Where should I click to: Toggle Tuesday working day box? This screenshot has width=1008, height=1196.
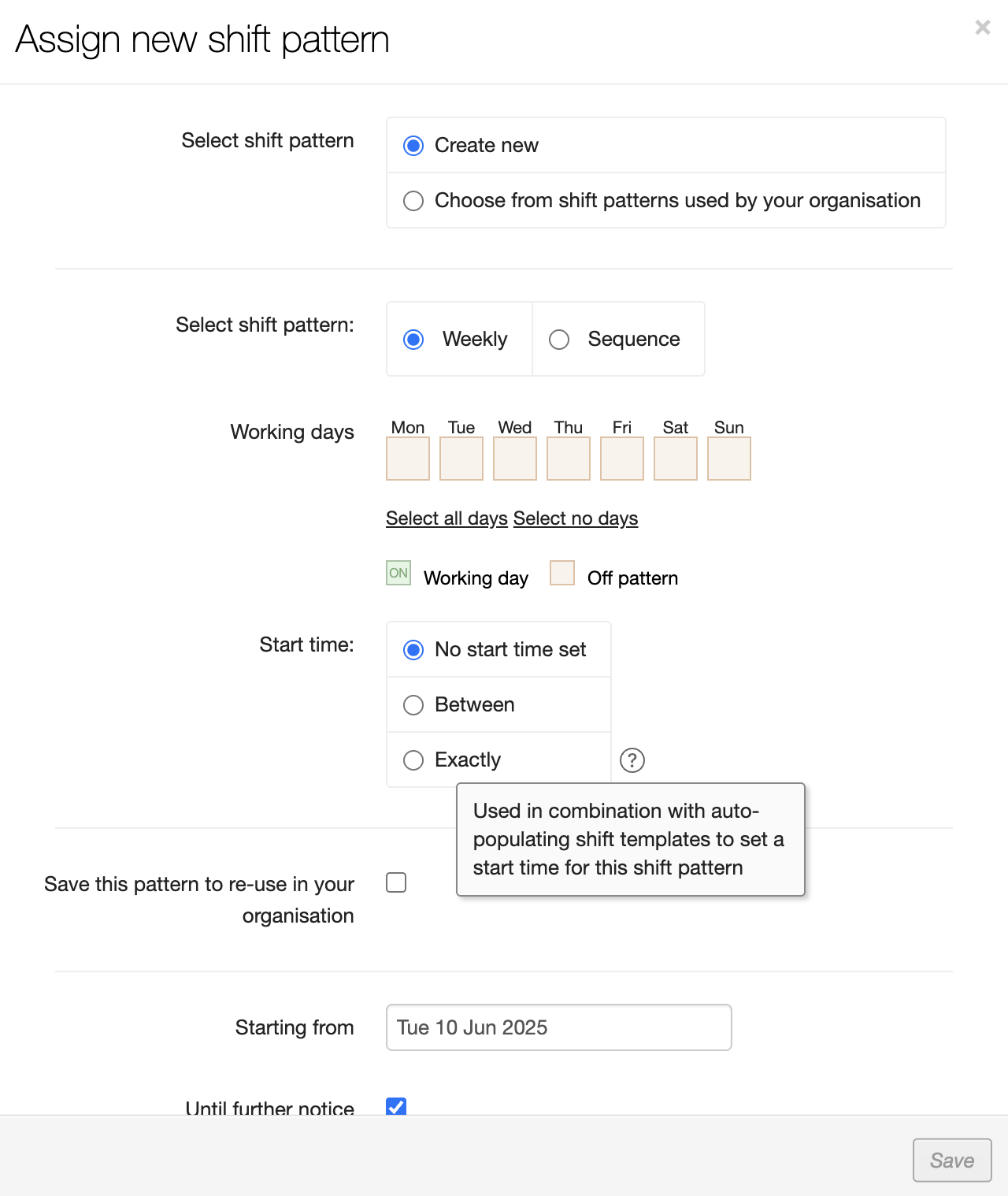461,459
